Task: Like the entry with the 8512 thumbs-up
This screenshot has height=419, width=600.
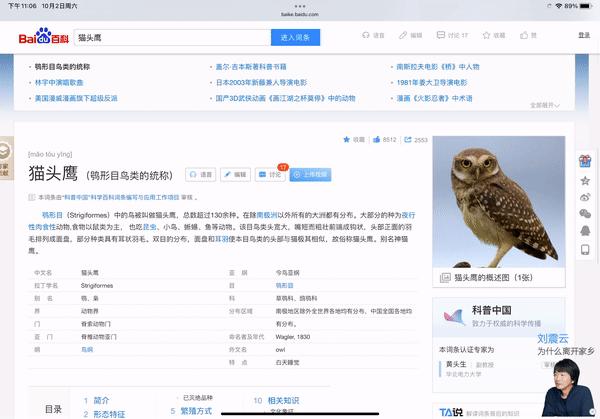Action: click(x=385, y=140)
